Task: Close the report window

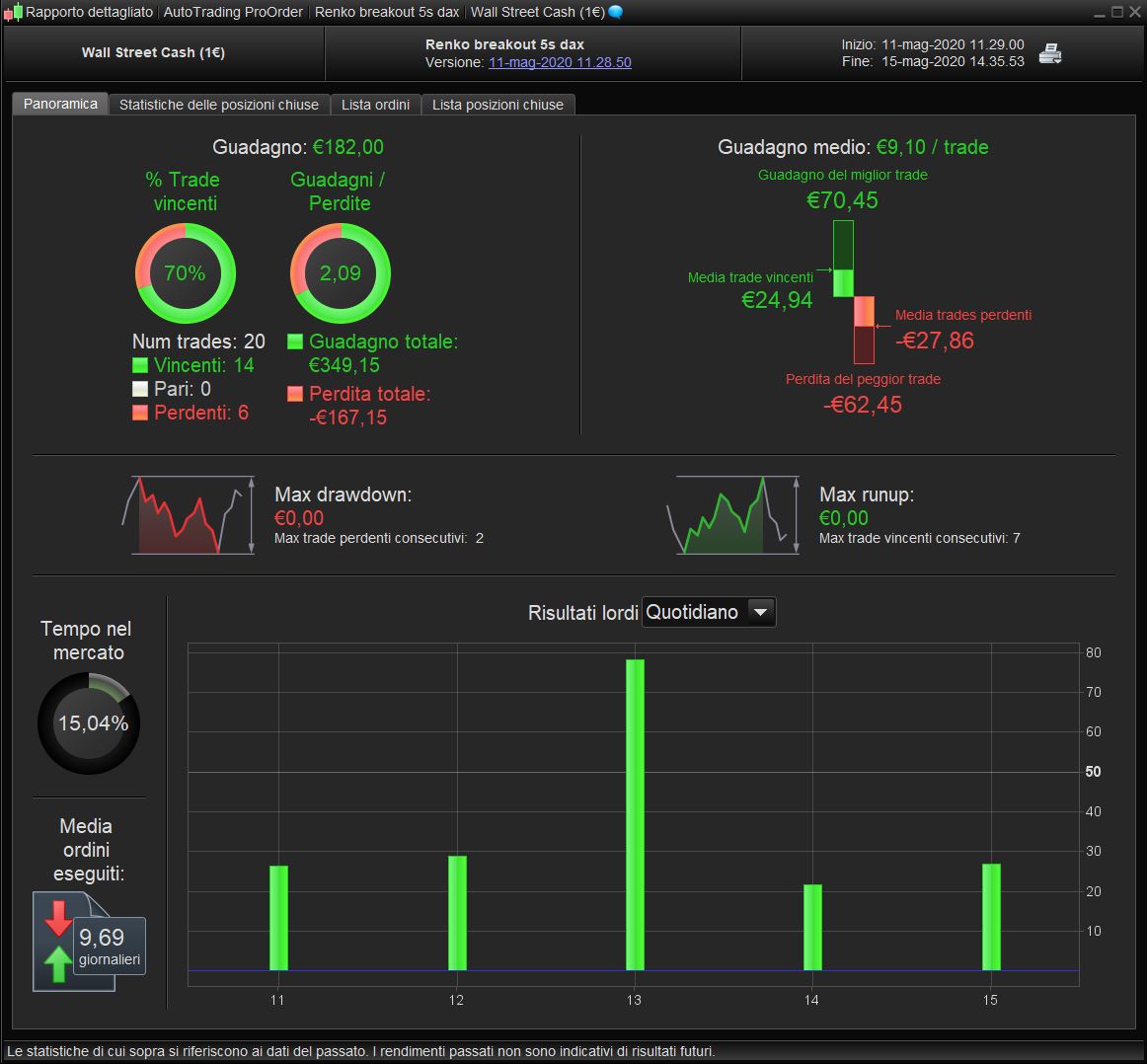Action: point(1134,12)
